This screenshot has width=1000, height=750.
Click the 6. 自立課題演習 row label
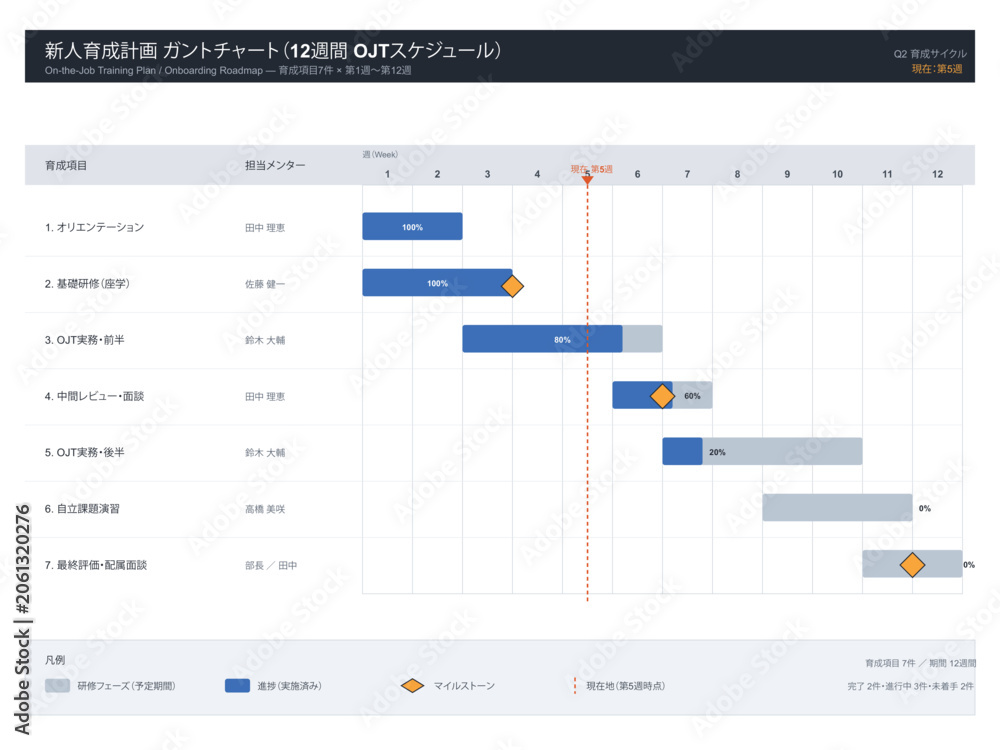82,508
